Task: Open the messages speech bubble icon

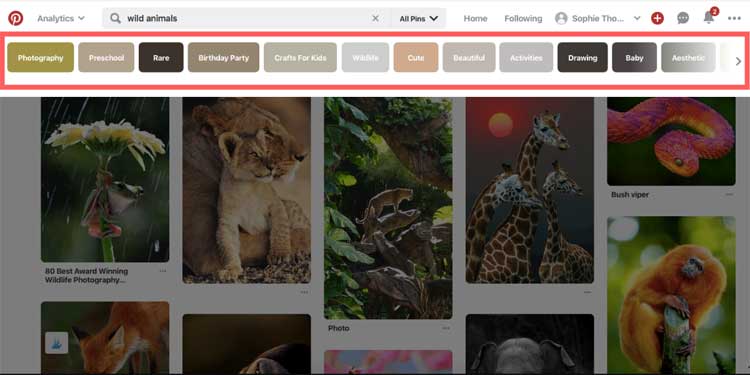Action: (683, 18)
